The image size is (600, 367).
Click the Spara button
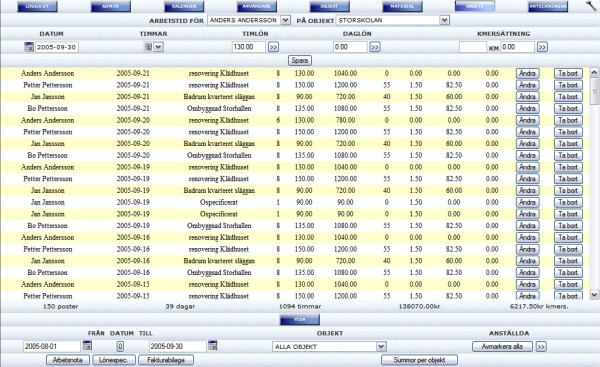click(300, 60)
